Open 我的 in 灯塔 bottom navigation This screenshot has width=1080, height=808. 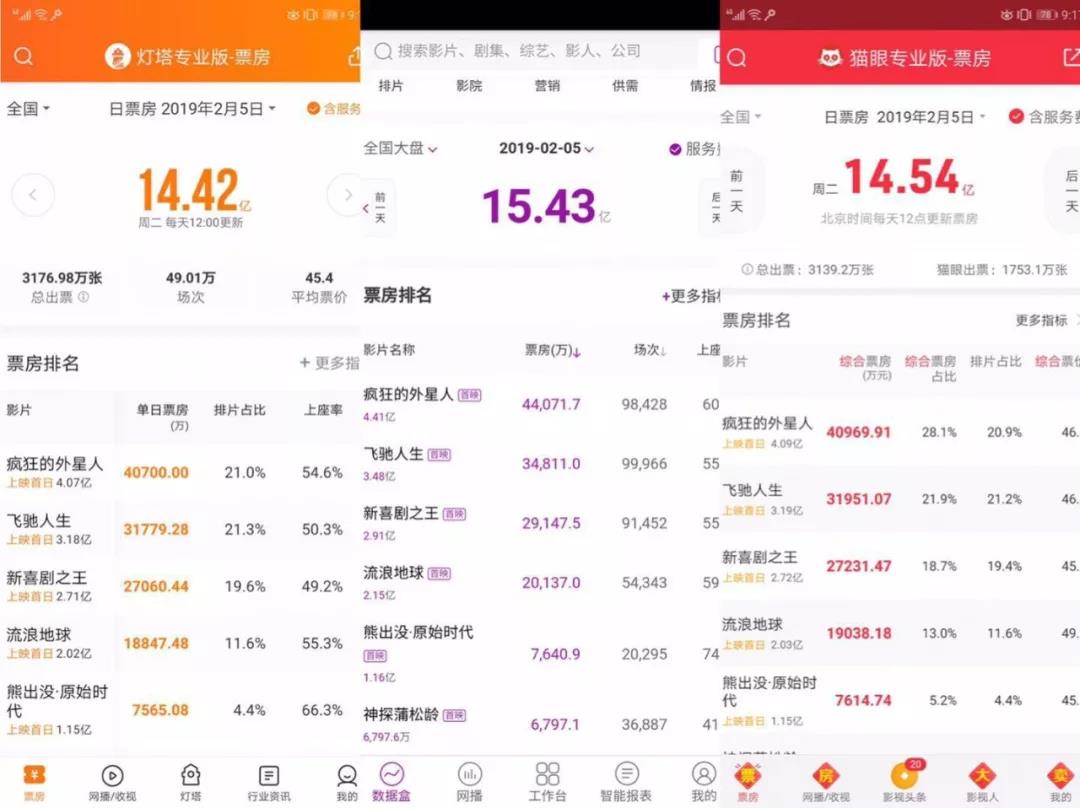tap(346, 783)
